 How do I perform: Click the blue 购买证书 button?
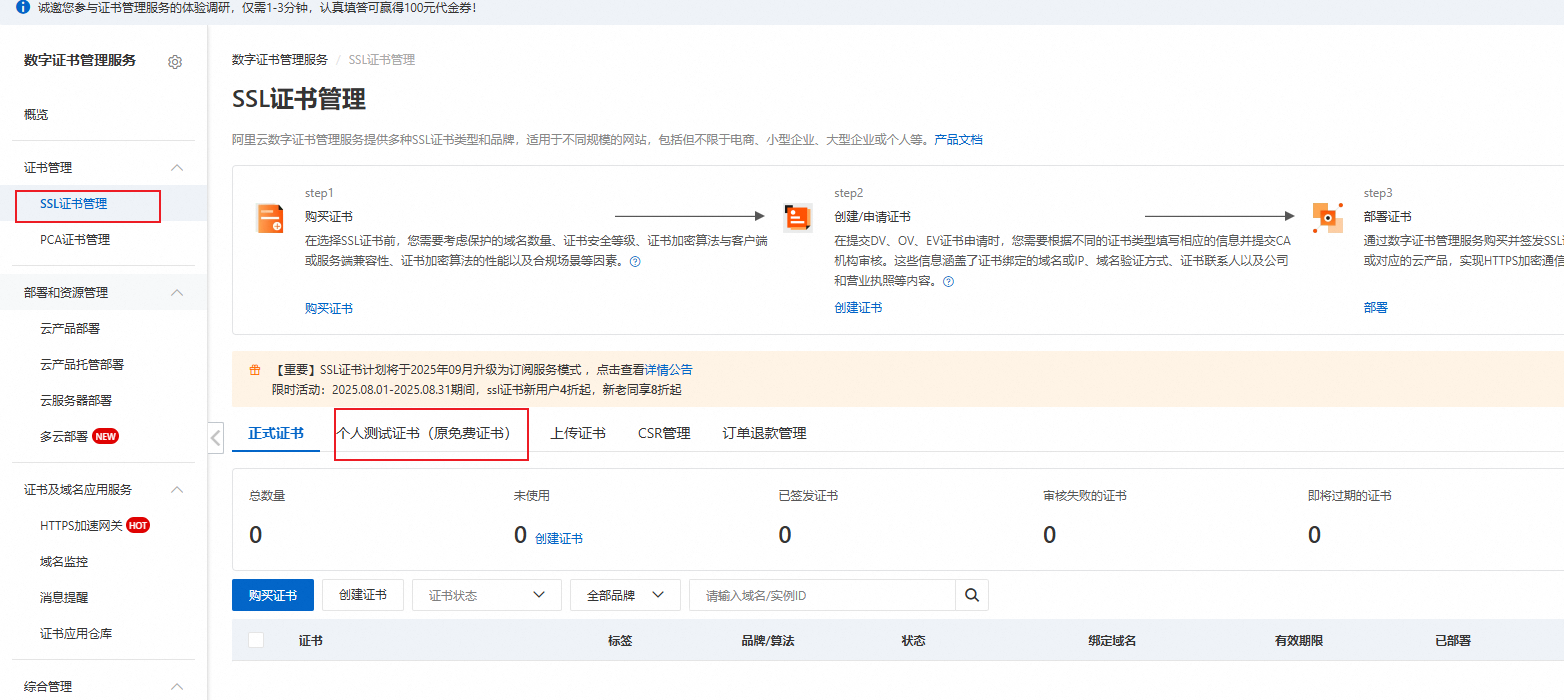[272, 595]
